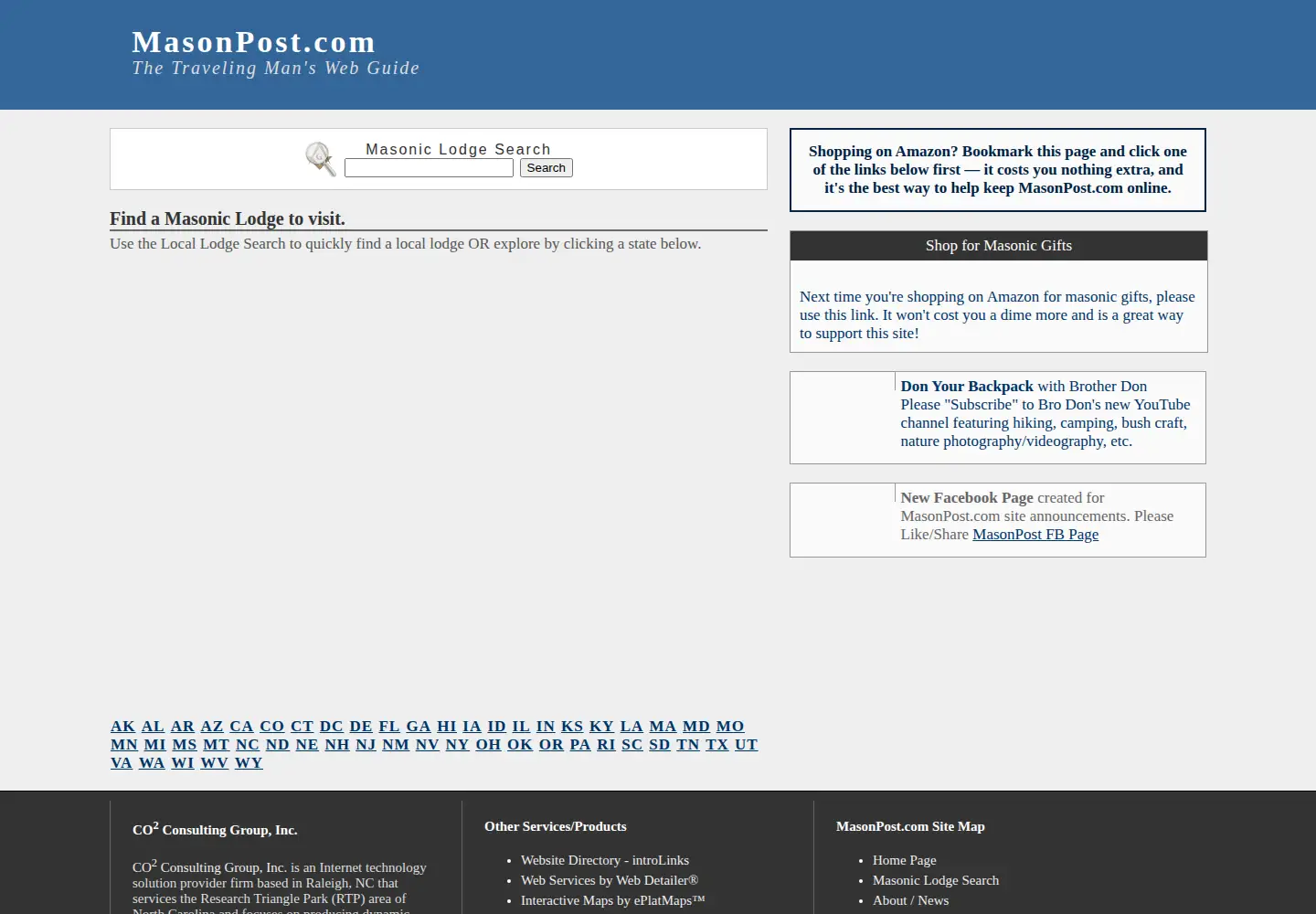Open the MasonPost FB Page link
The height and width of the screenshot is (914, 1316).
click(1035, 535)
